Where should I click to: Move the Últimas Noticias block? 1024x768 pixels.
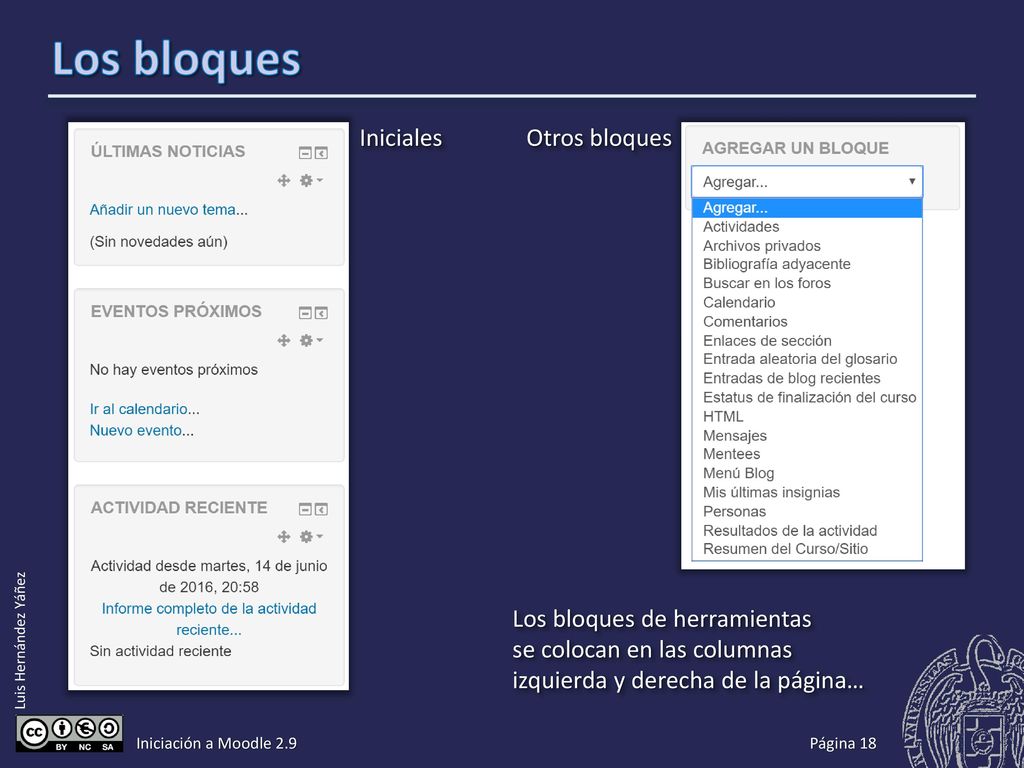point(283,180)
